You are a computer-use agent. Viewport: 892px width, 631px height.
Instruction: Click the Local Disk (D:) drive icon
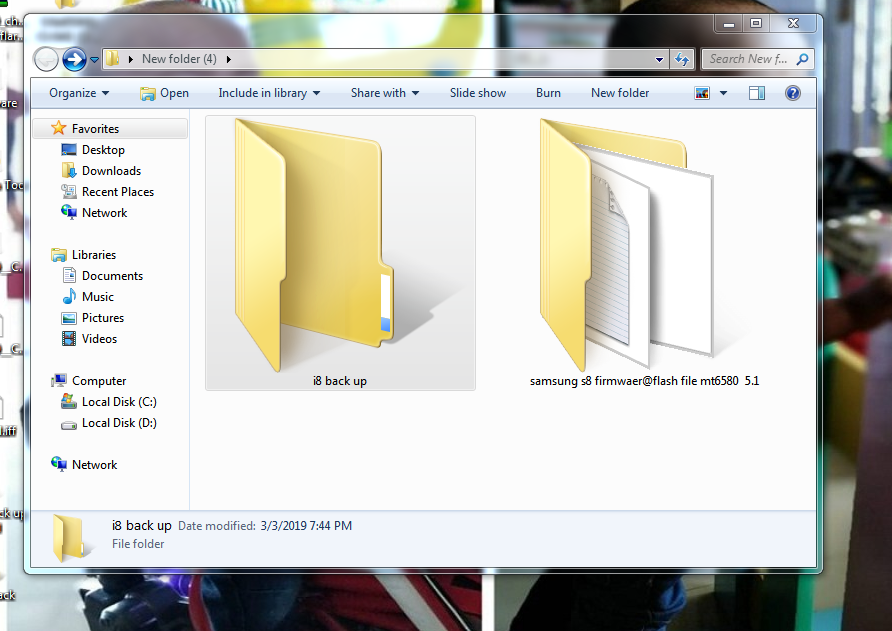click(x=69, y=424)
